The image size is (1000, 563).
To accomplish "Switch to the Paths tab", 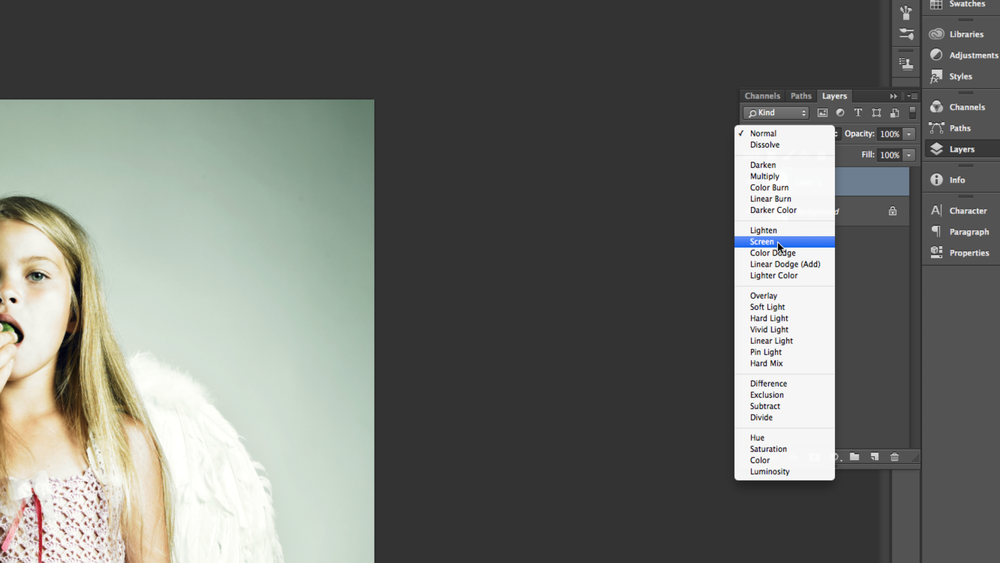I will (x=801, y=96).
